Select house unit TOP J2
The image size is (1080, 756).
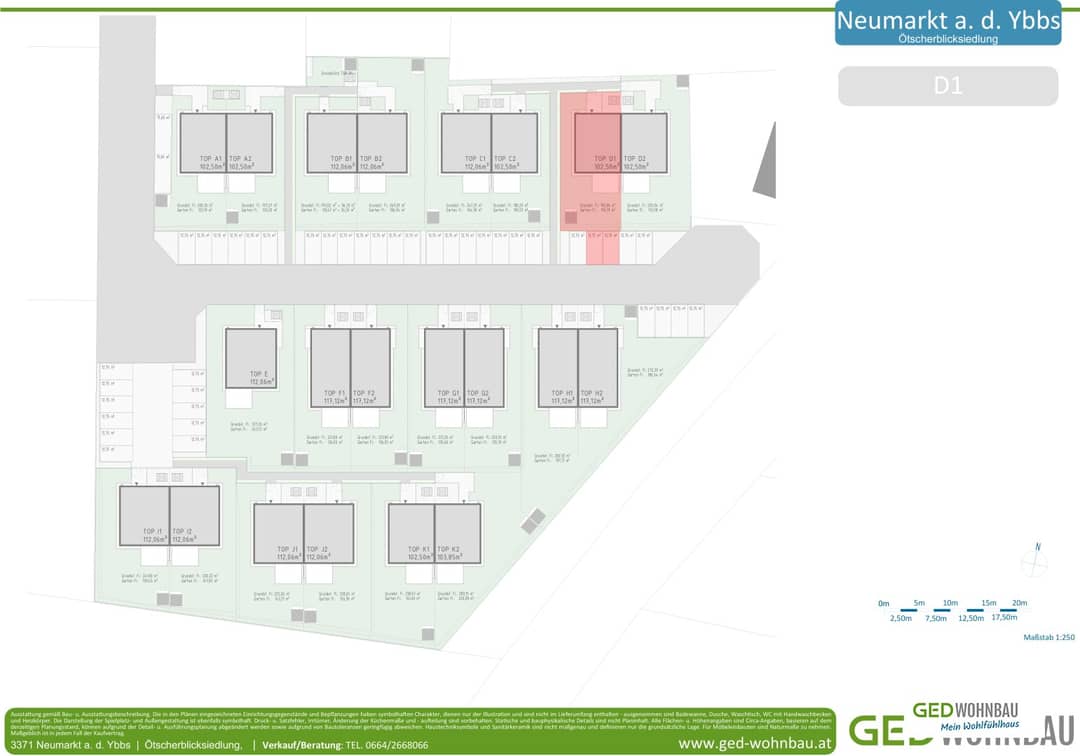click(329, 534)
